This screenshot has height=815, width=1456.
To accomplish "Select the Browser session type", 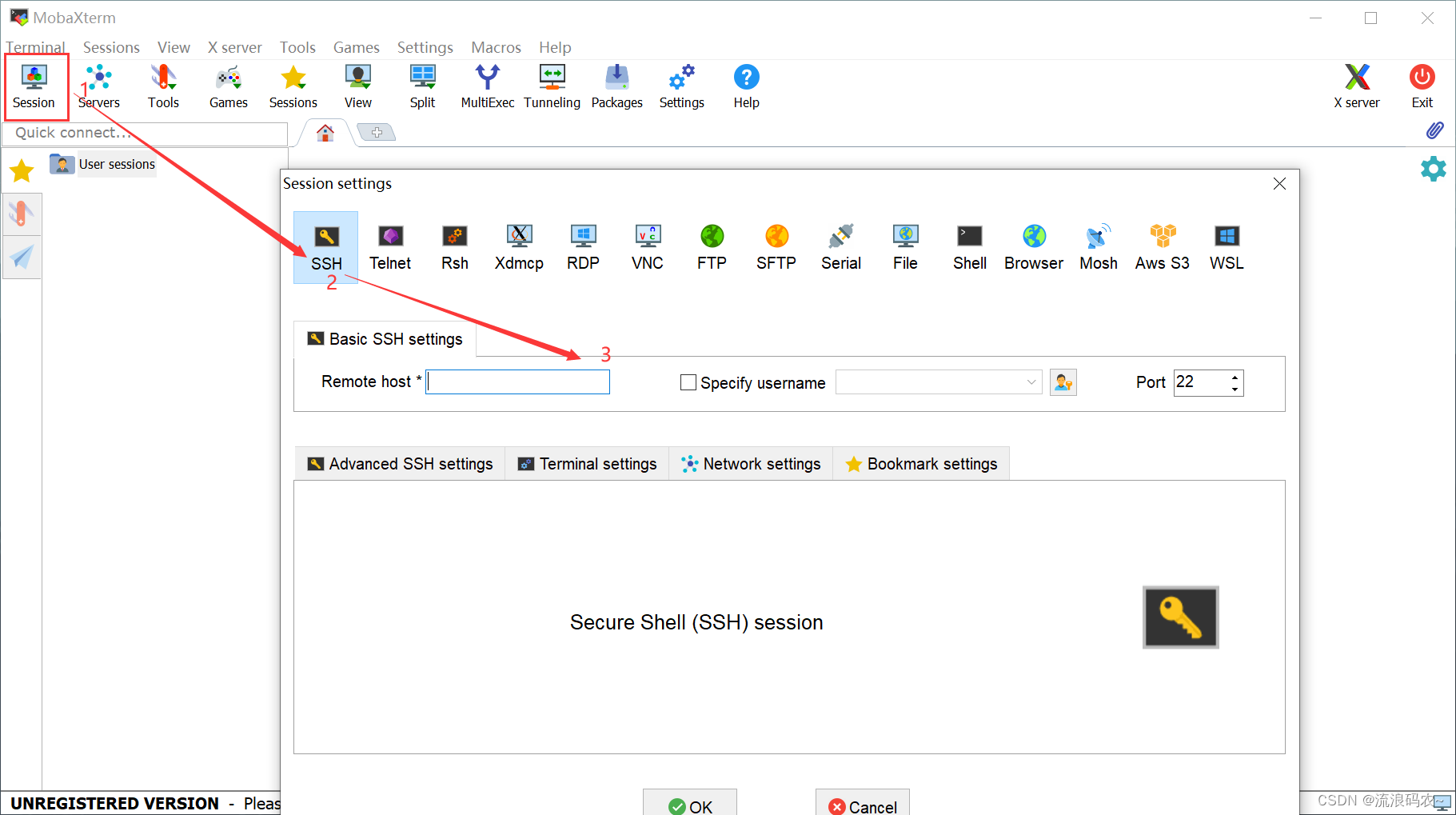I will coord(1034,247).
